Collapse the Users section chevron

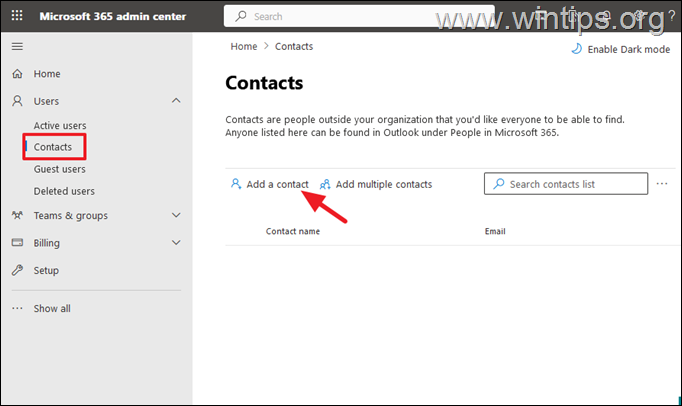click(x=176, y=101)
